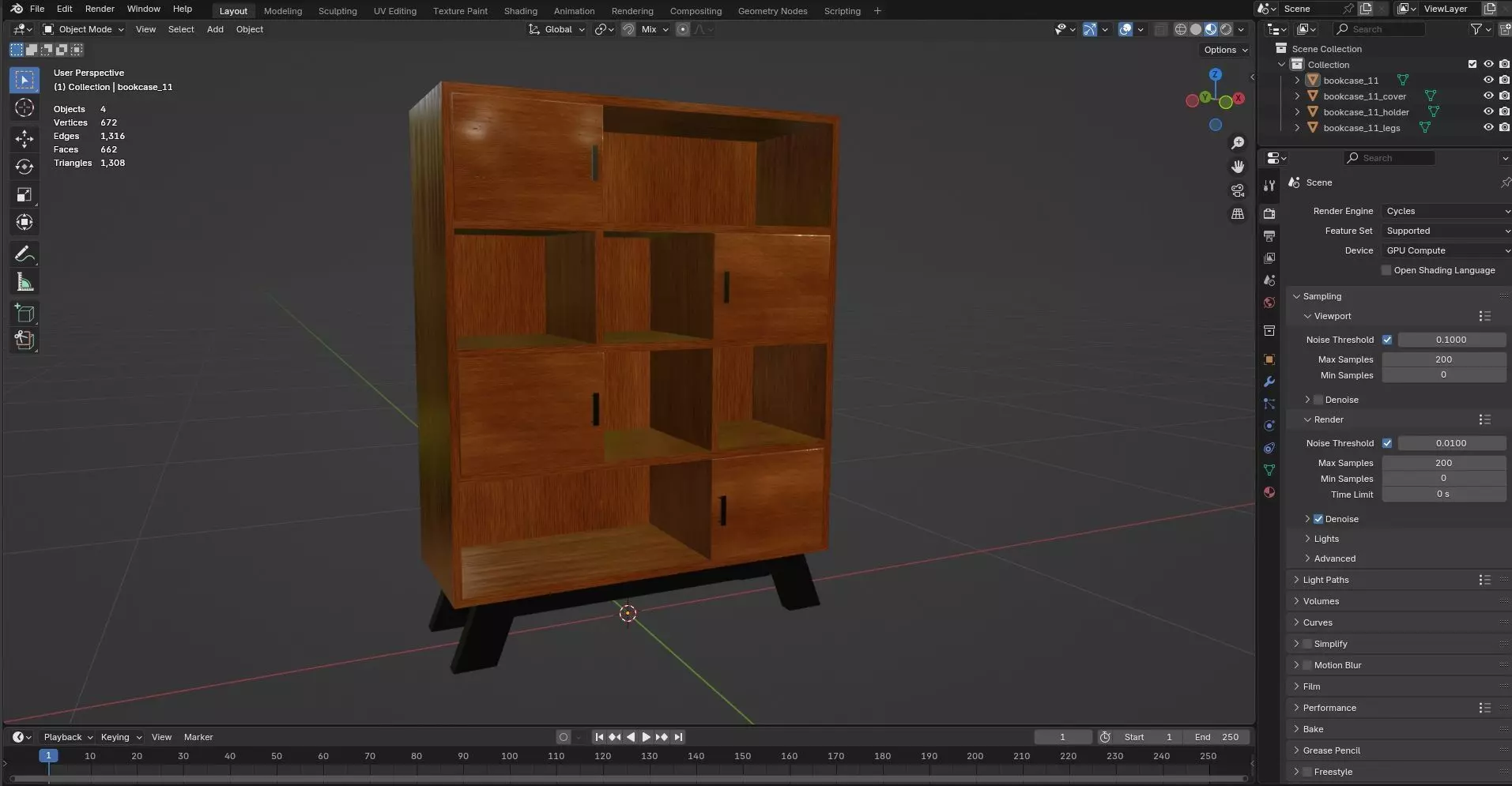Viewport: 1512px width, 786px height.
Task: Select the Annotate tool
Action: coord(25,254)
